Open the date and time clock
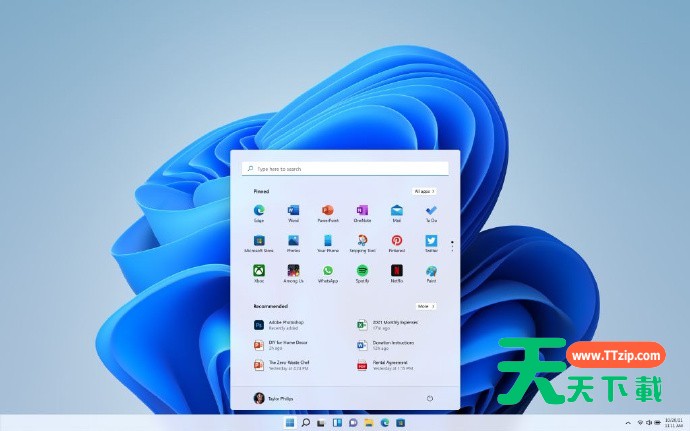690x431 pixels. 674,423
